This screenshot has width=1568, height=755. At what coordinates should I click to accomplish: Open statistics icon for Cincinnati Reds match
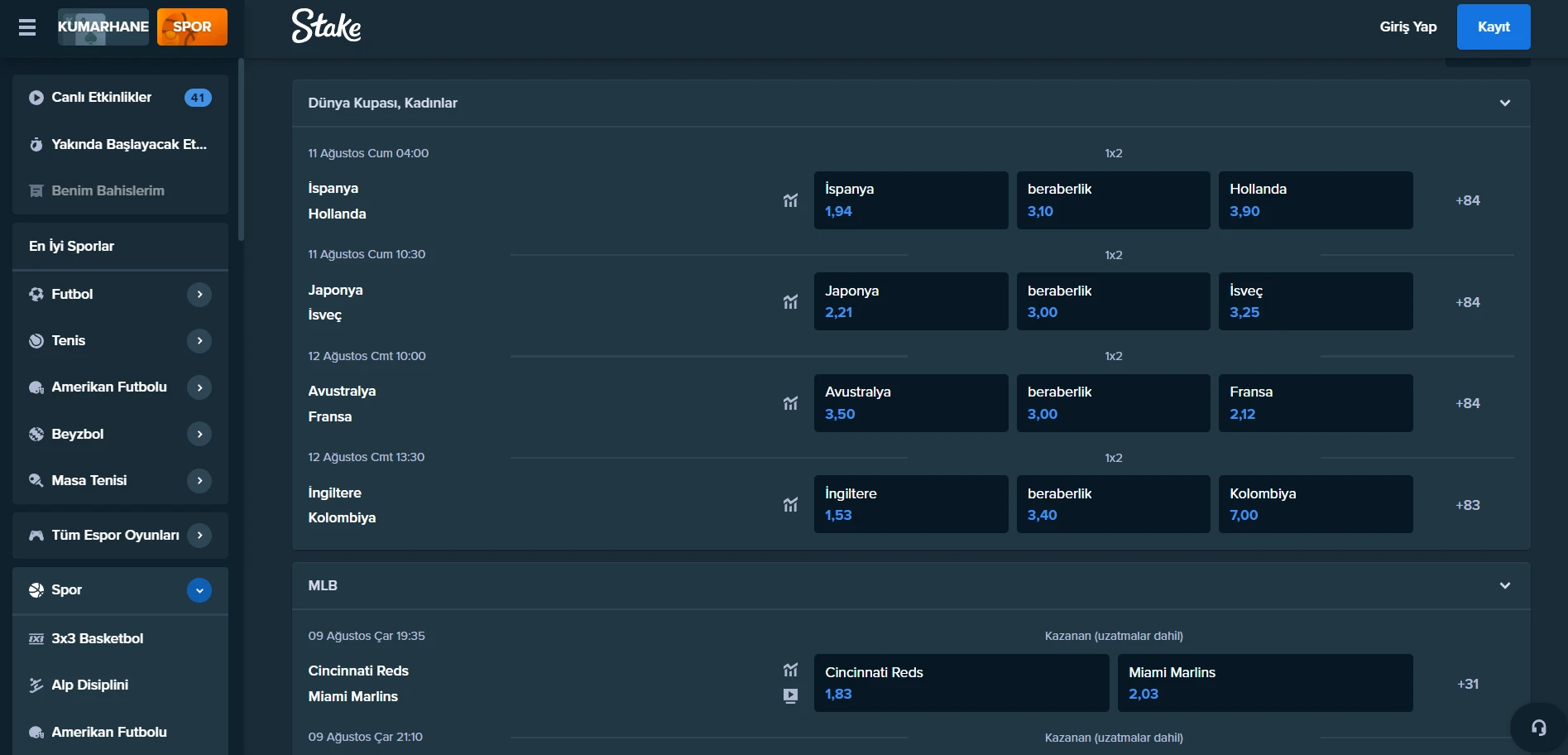coord(790,670)
